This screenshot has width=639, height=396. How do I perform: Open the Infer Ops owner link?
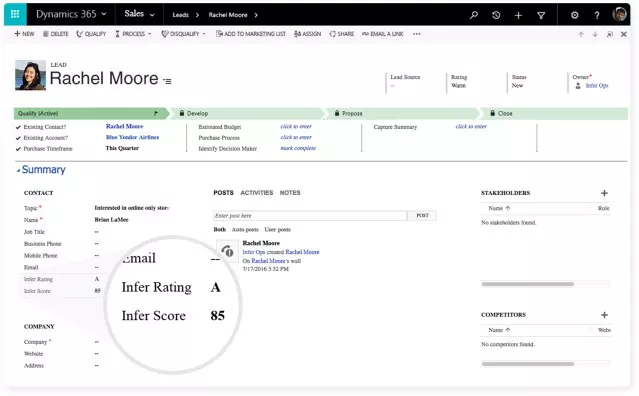click(597, 86)
